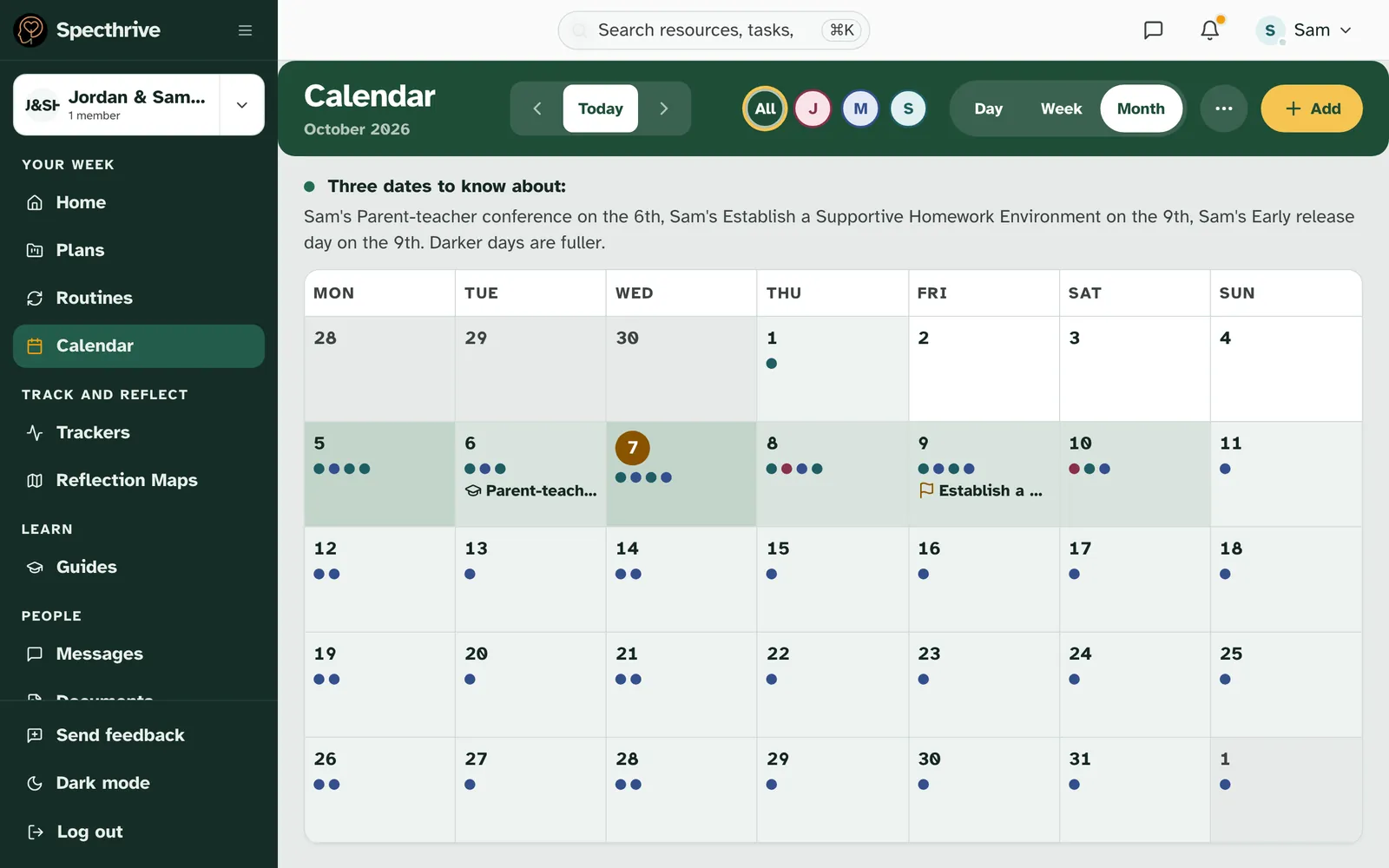Switch to Day view
This screenshot has height=868, width=1389.
click(x=988, y=108)
